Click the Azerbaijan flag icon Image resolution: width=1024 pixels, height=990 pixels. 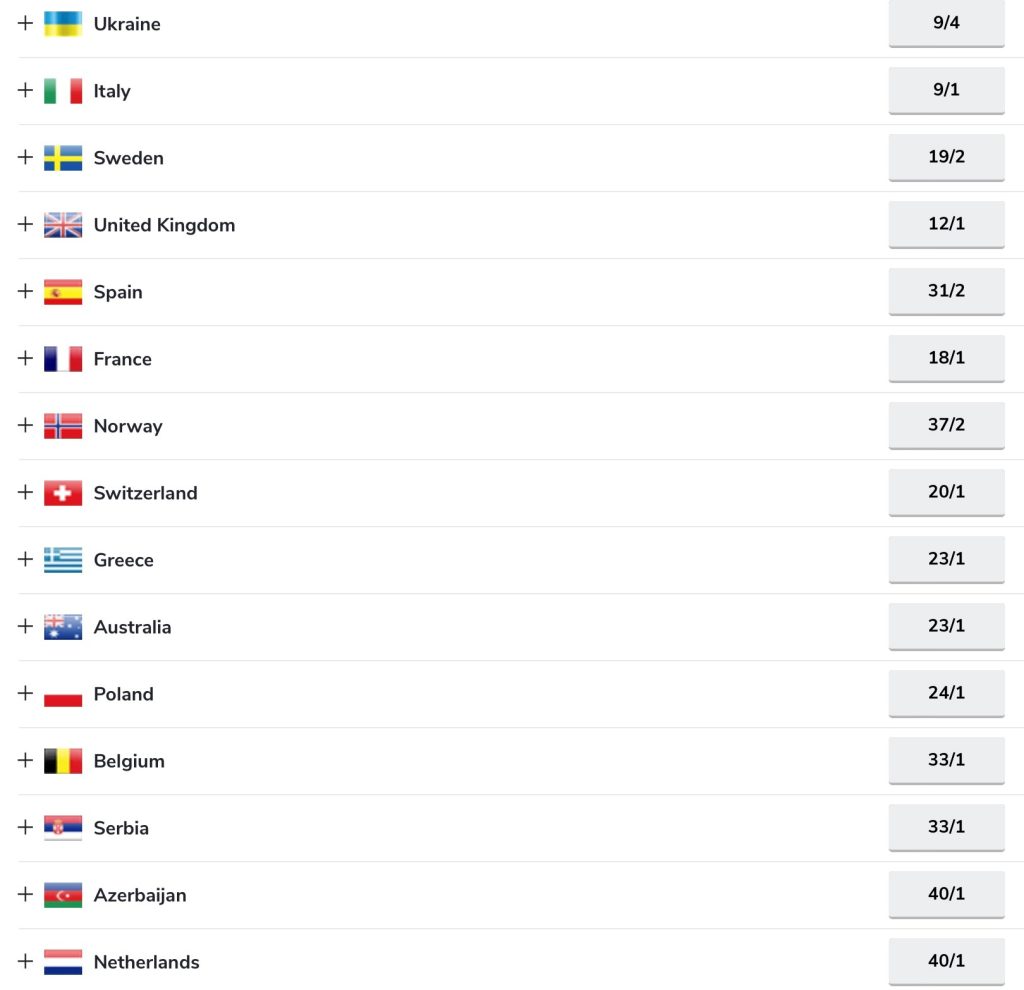63,895
